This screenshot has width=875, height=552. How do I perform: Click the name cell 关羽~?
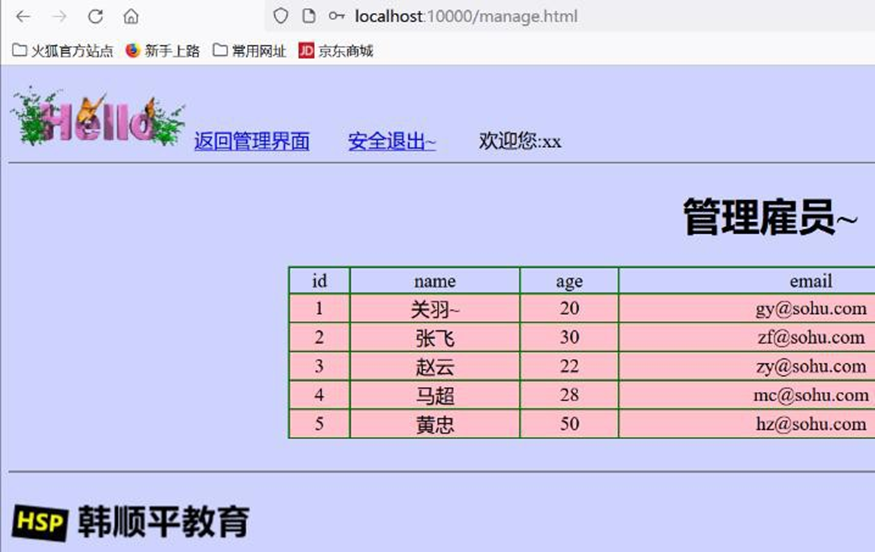tap(434, 310)
